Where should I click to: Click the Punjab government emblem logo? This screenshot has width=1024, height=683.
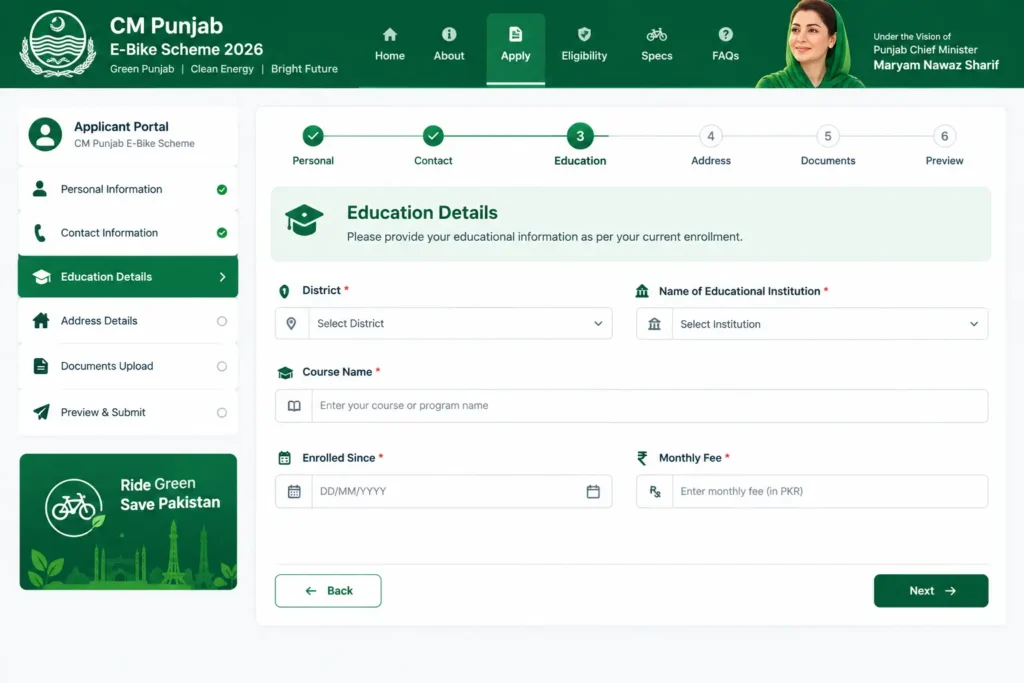coord(57,44)
